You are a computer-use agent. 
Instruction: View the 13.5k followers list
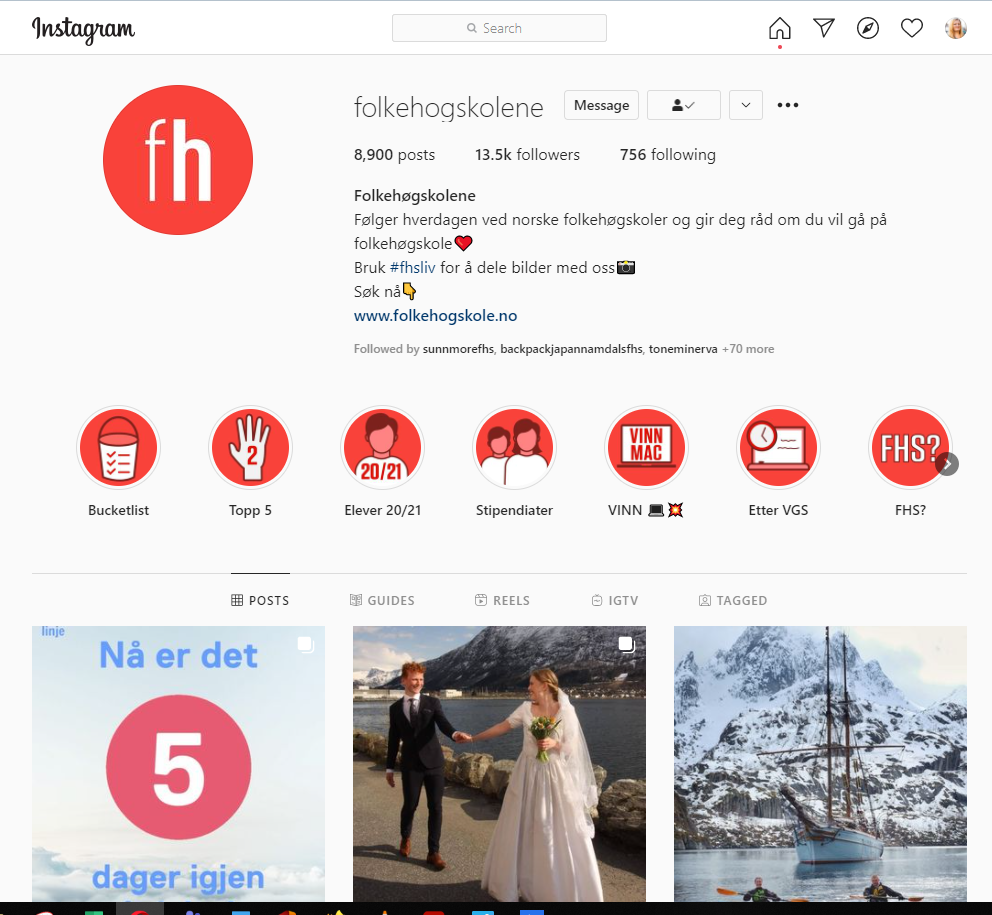[x=527, y=154]
